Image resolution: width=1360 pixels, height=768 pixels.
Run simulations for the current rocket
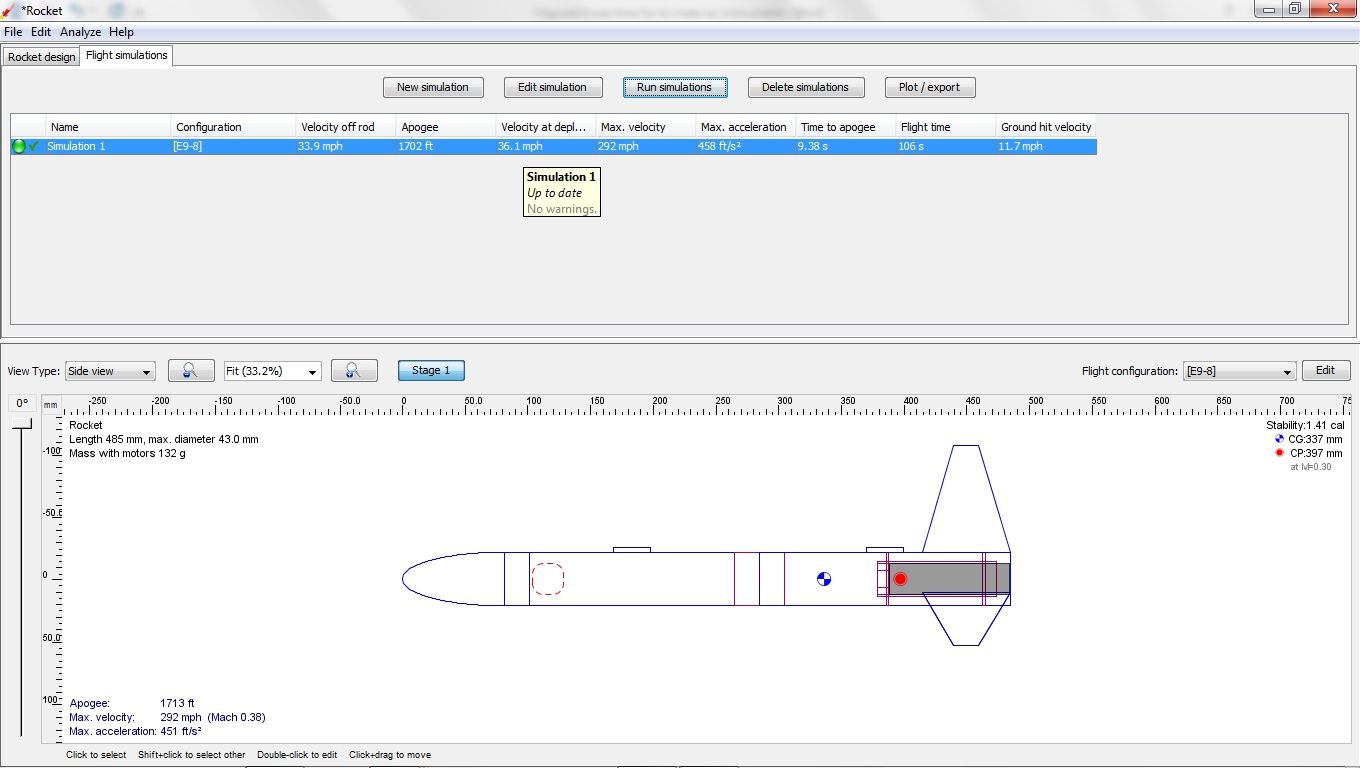coord(674,87)
